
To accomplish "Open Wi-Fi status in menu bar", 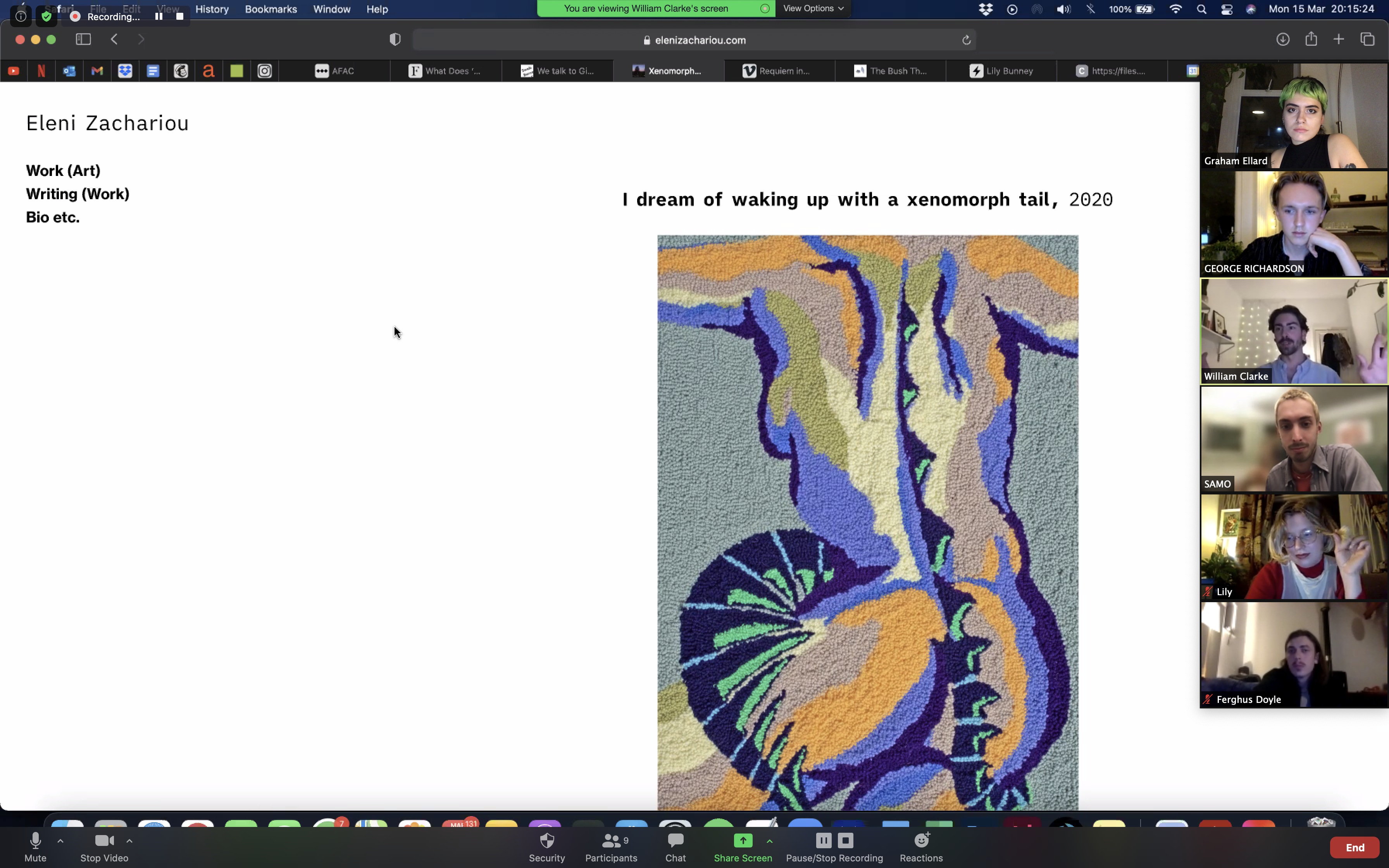I will coord(1175,9).
